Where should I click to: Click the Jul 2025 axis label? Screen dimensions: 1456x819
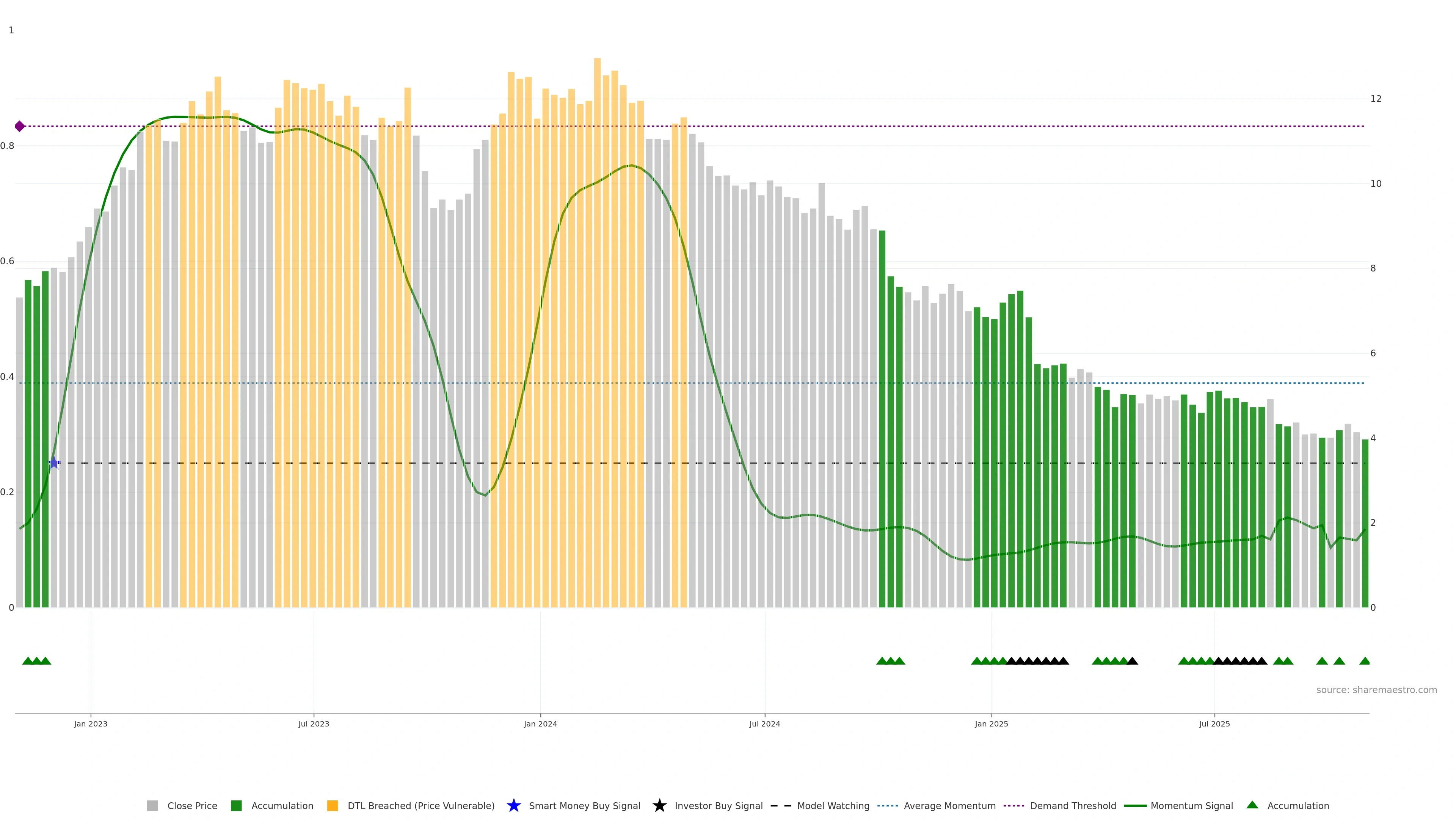pyautogui.click(x=1214, y=723)
